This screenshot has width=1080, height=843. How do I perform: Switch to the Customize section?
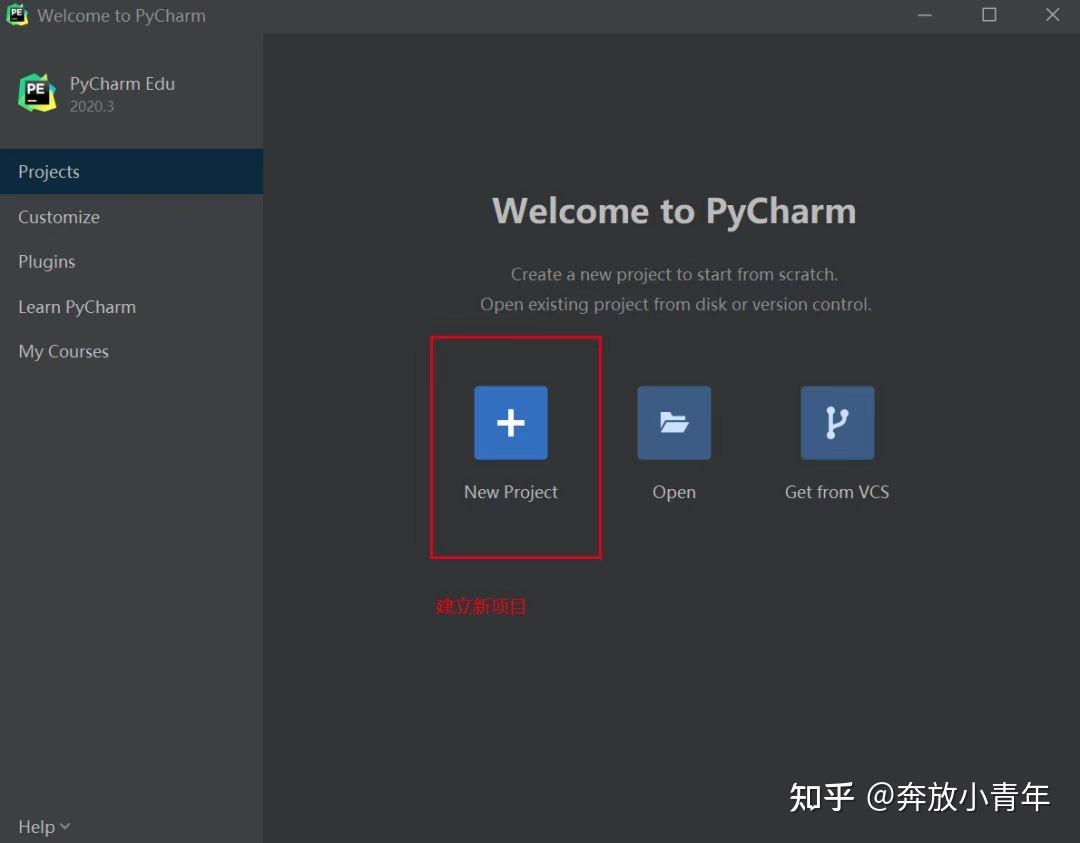tap(59, 216)
